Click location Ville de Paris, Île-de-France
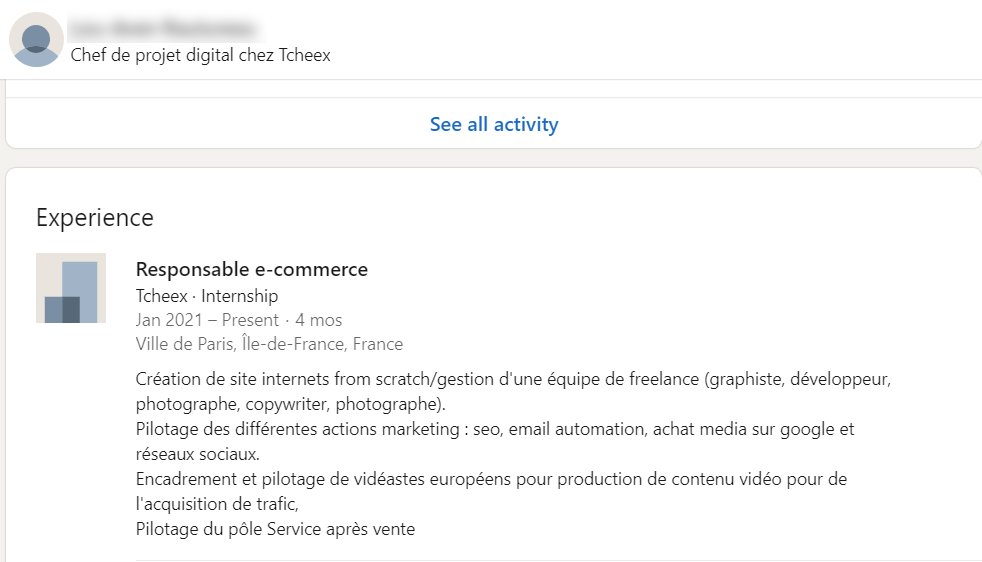 [x=240, y=344]
